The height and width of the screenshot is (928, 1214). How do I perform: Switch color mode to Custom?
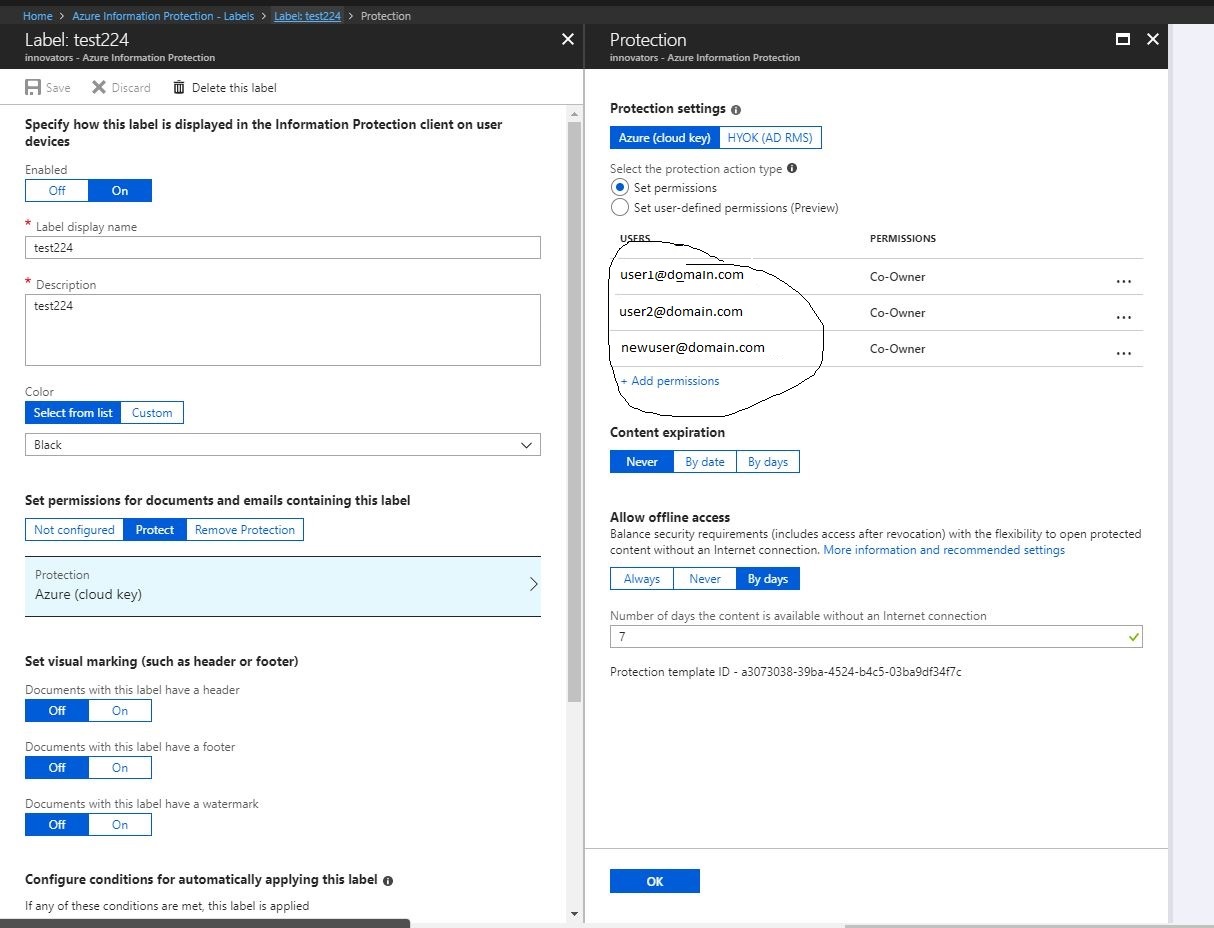point(152,412)
